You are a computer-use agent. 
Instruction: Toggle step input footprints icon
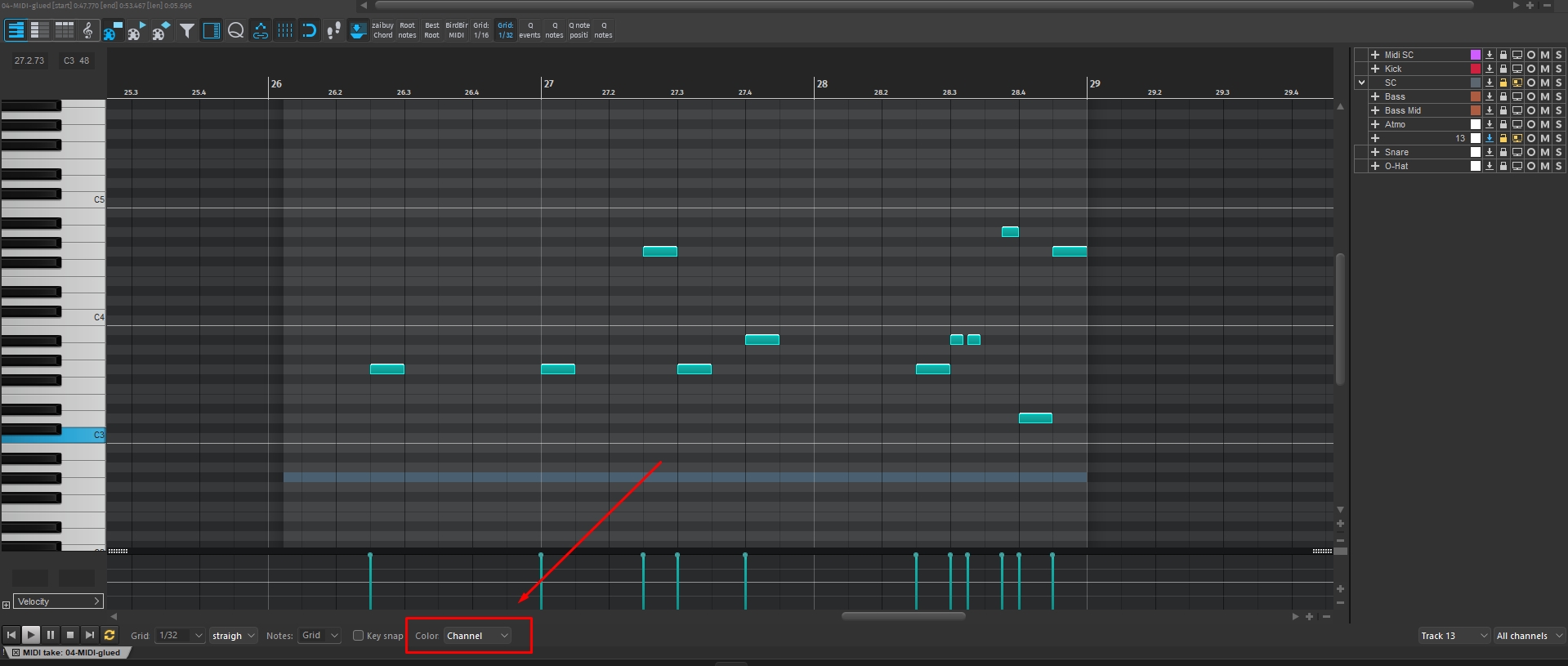(333, 31)
